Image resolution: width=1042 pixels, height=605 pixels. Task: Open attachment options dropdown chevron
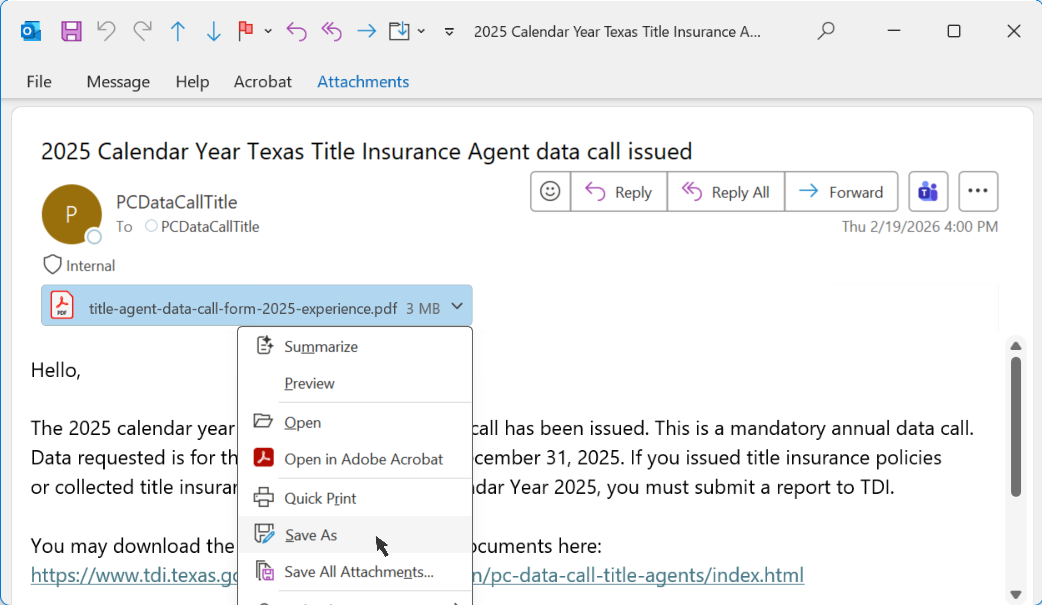click(x=457, y=307)
